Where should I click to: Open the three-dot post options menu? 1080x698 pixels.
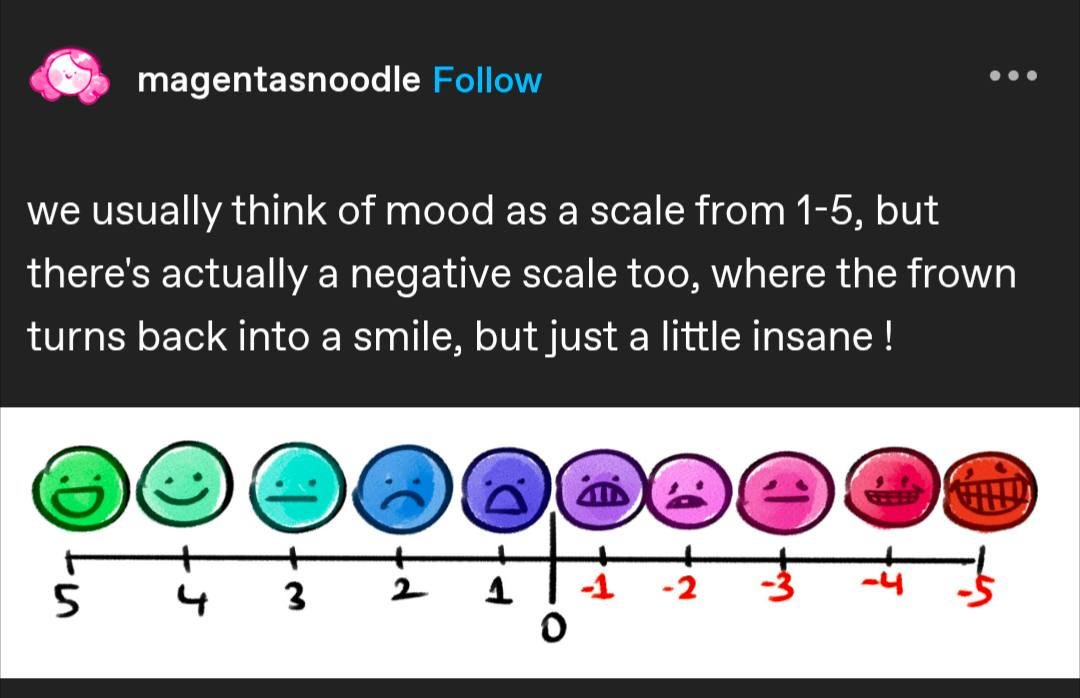point(1013,76)
